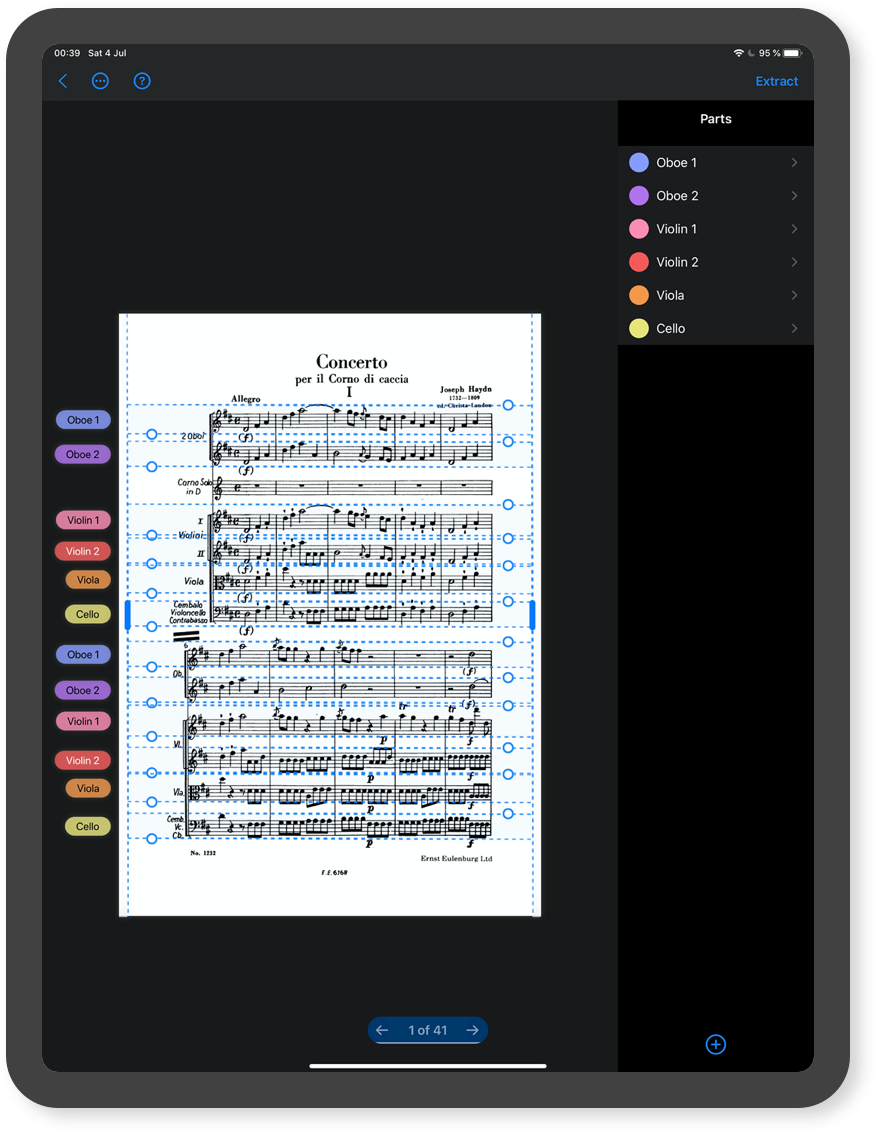Open Violin 2 in Parts list
876x1132 pixels.
tap(716, 262)
